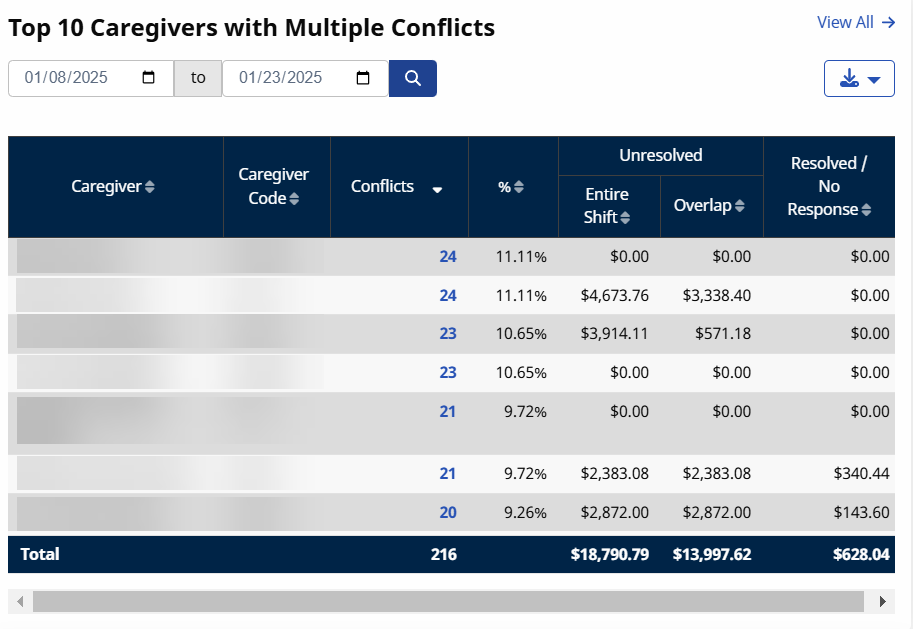The height and width of the screenshot is (629, 913).
Task: Click the magnifying glass search button
Action: (412, 78)
